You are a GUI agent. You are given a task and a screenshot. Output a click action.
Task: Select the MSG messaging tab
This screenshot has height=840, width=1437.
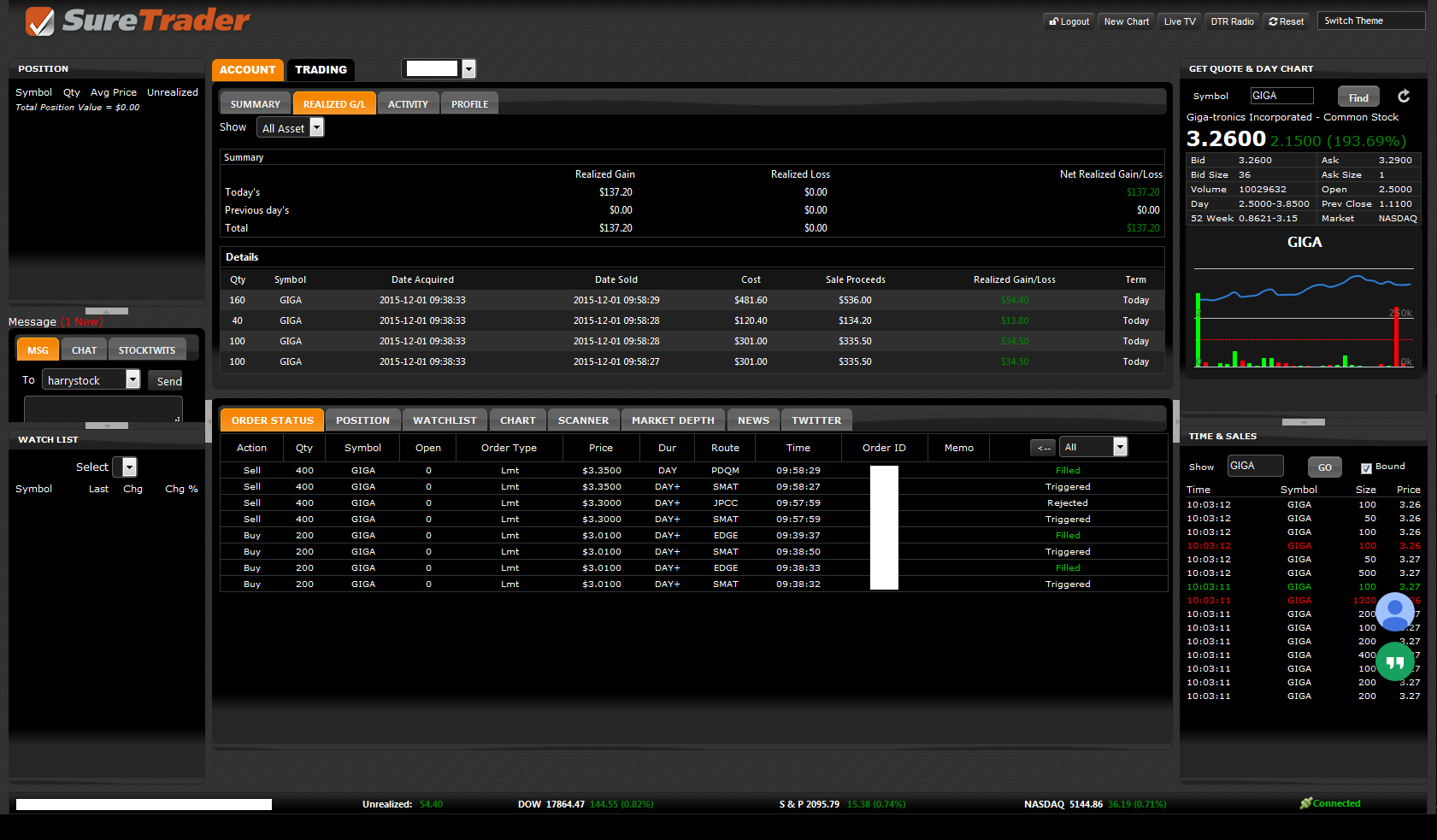(x=38, y=350)
